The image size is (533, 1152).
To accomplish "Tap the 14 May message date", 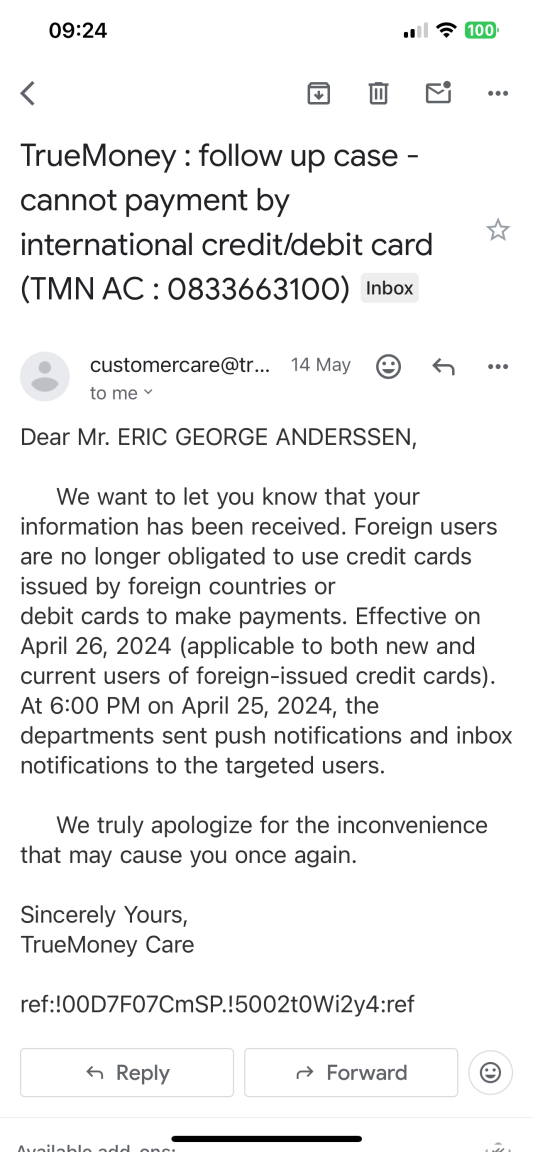I will [x=321, y=365].
